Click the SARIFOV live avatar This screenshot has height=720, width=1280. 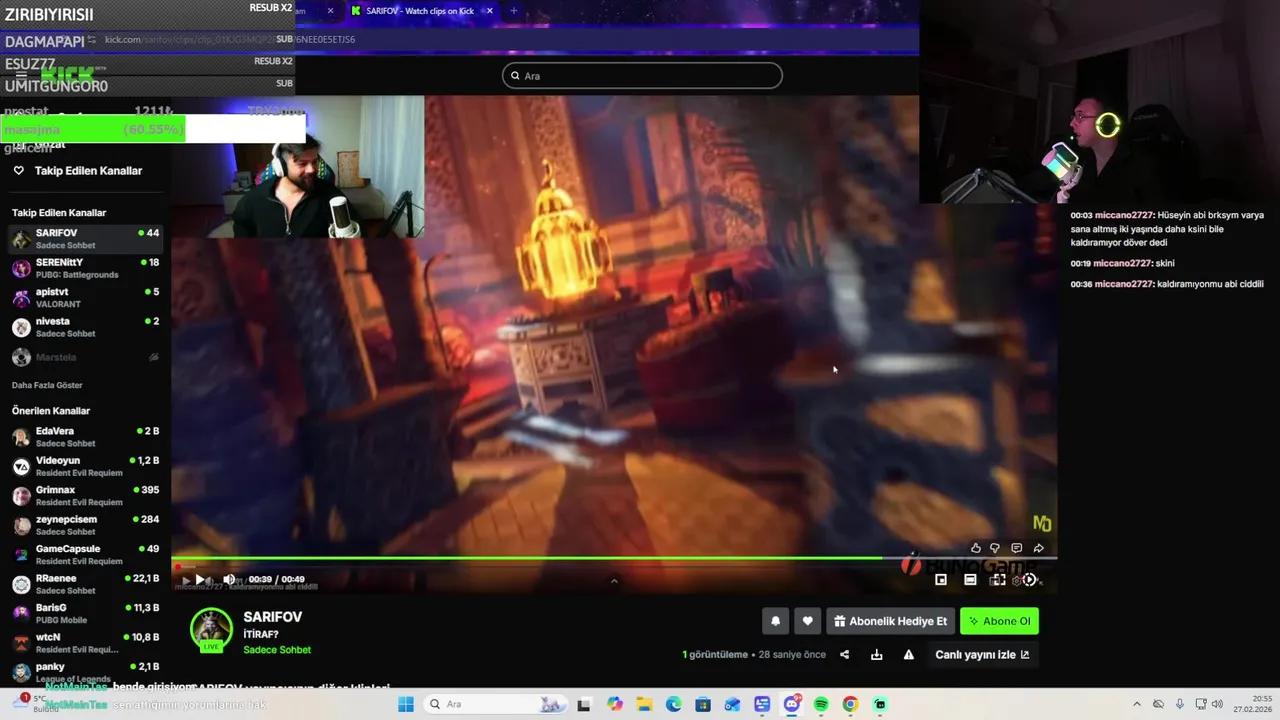click(211, 629)
